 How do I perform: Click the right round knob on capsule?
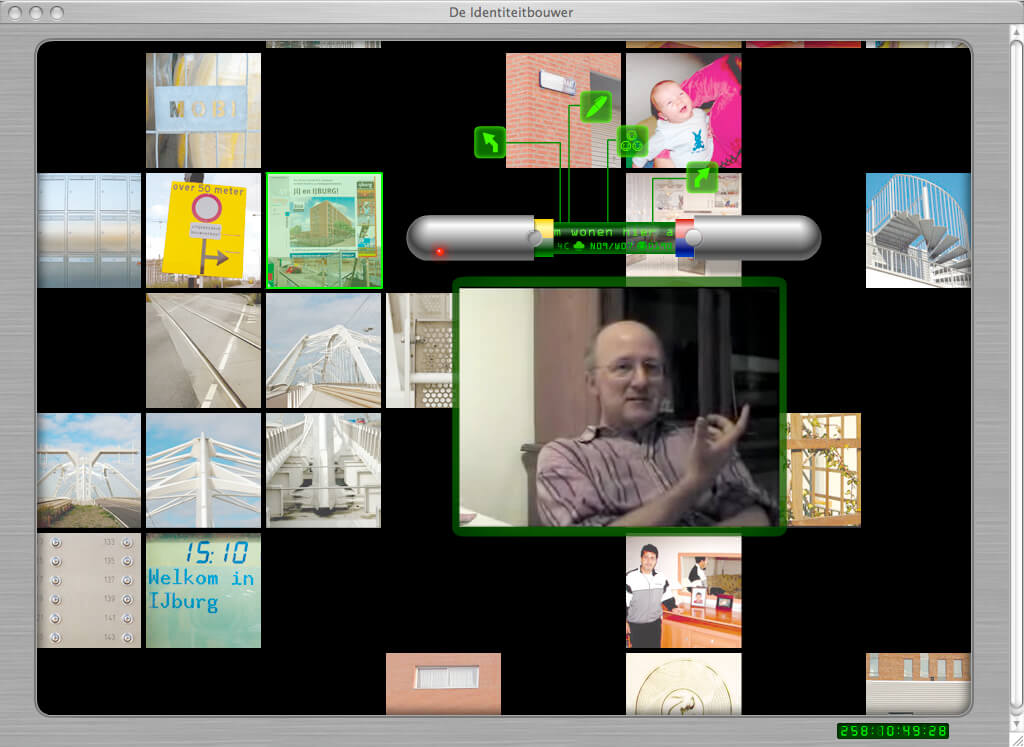693,238
